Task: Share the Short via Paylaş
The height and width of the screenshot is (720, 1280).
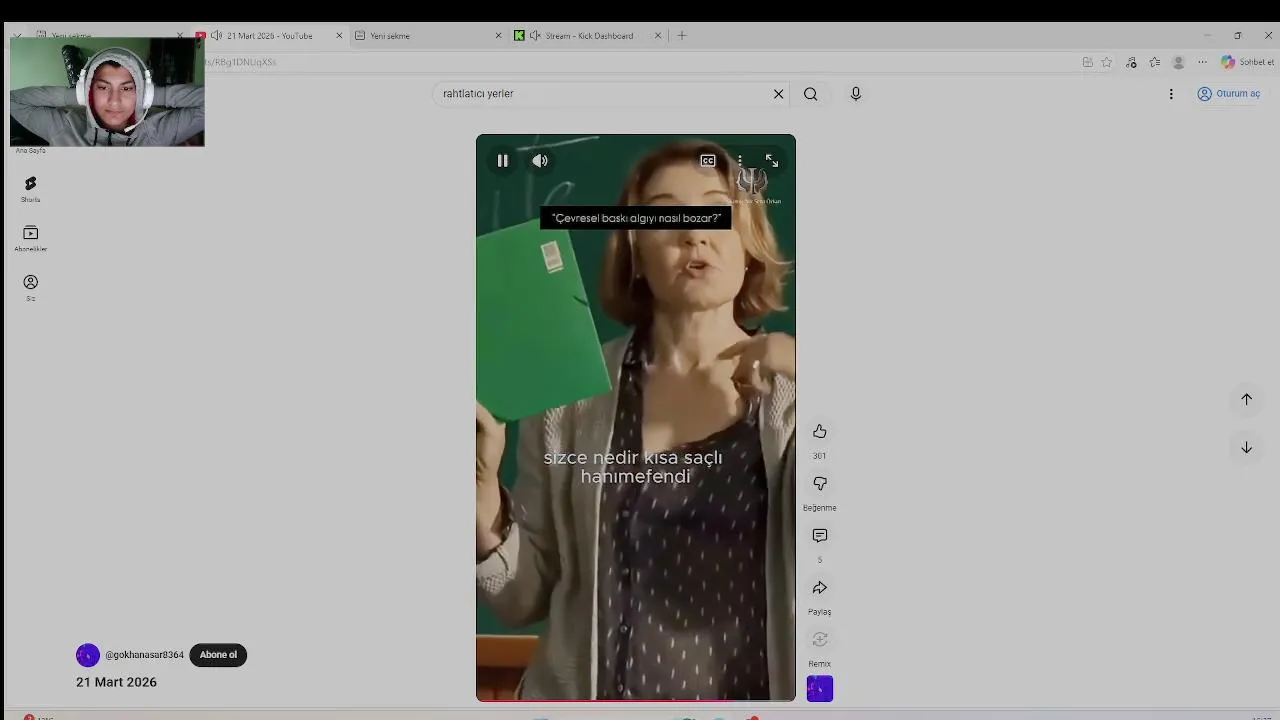Action: [820, 587]
